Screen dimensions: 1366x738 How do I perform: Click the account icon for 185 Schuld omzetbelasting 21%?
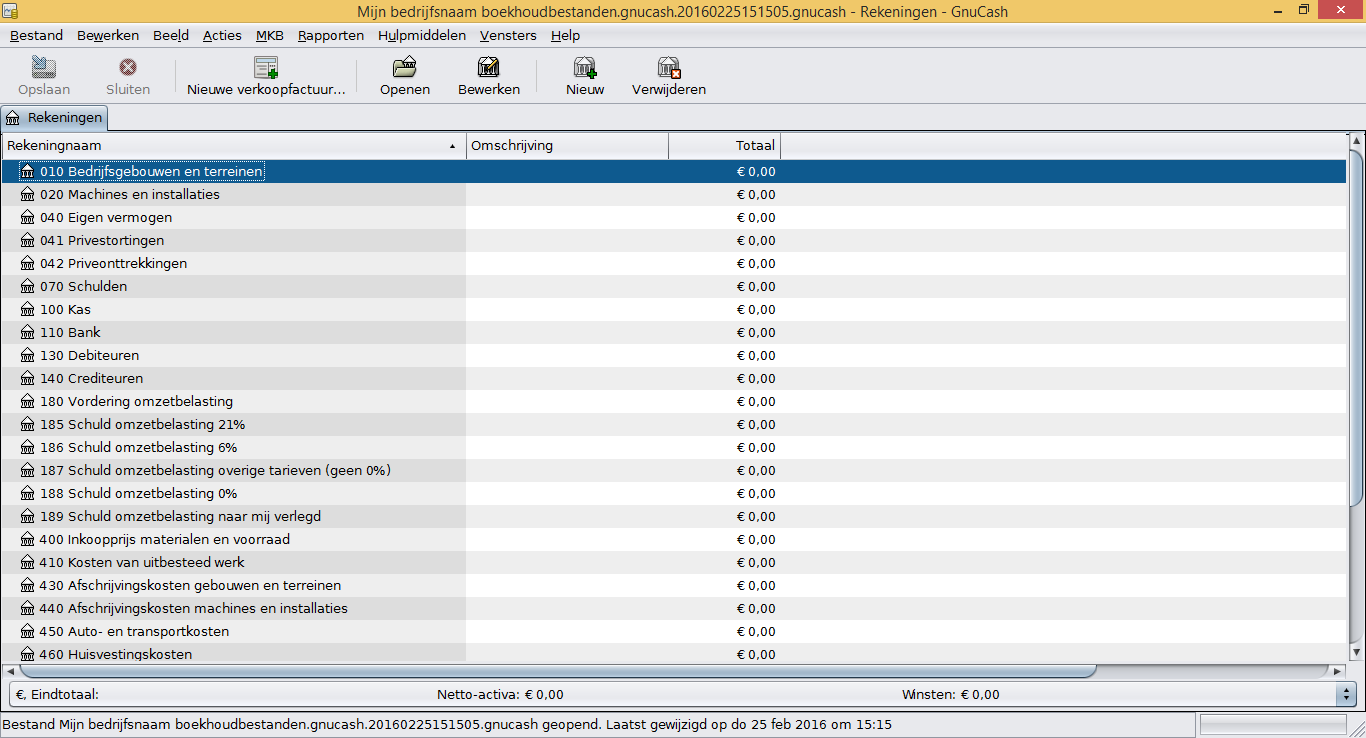(x=27, y=425)
